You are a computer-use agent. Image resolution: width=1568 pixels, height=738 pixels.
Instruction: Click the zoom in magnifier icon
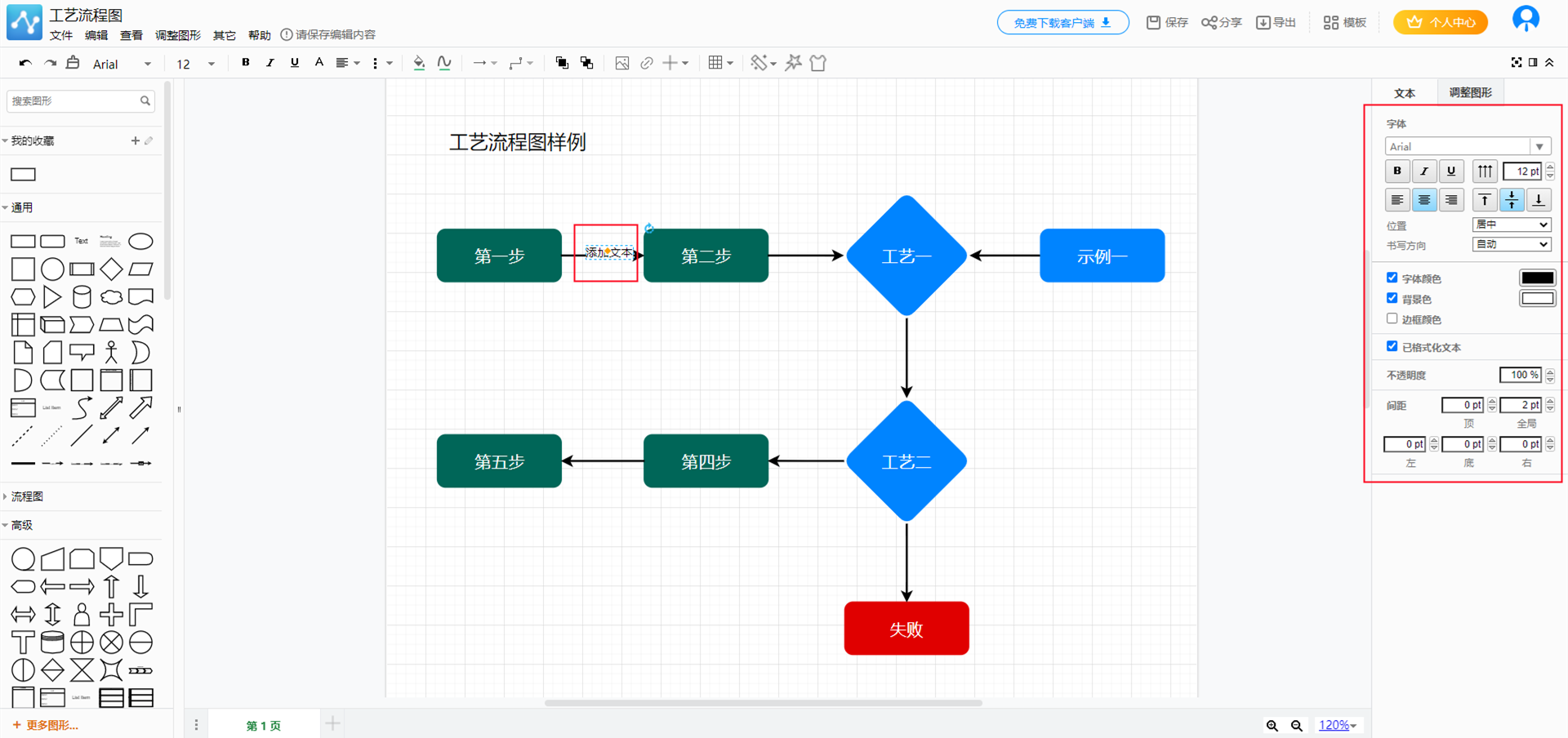[x=1272, y=725]
